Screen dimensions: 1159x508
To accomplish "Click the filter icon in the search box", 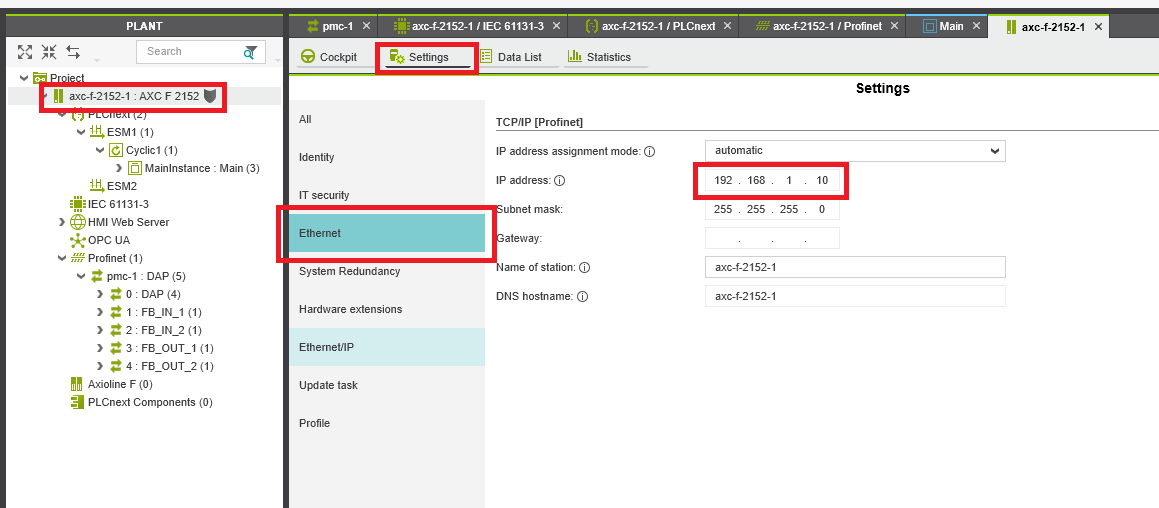I will 250,52.
